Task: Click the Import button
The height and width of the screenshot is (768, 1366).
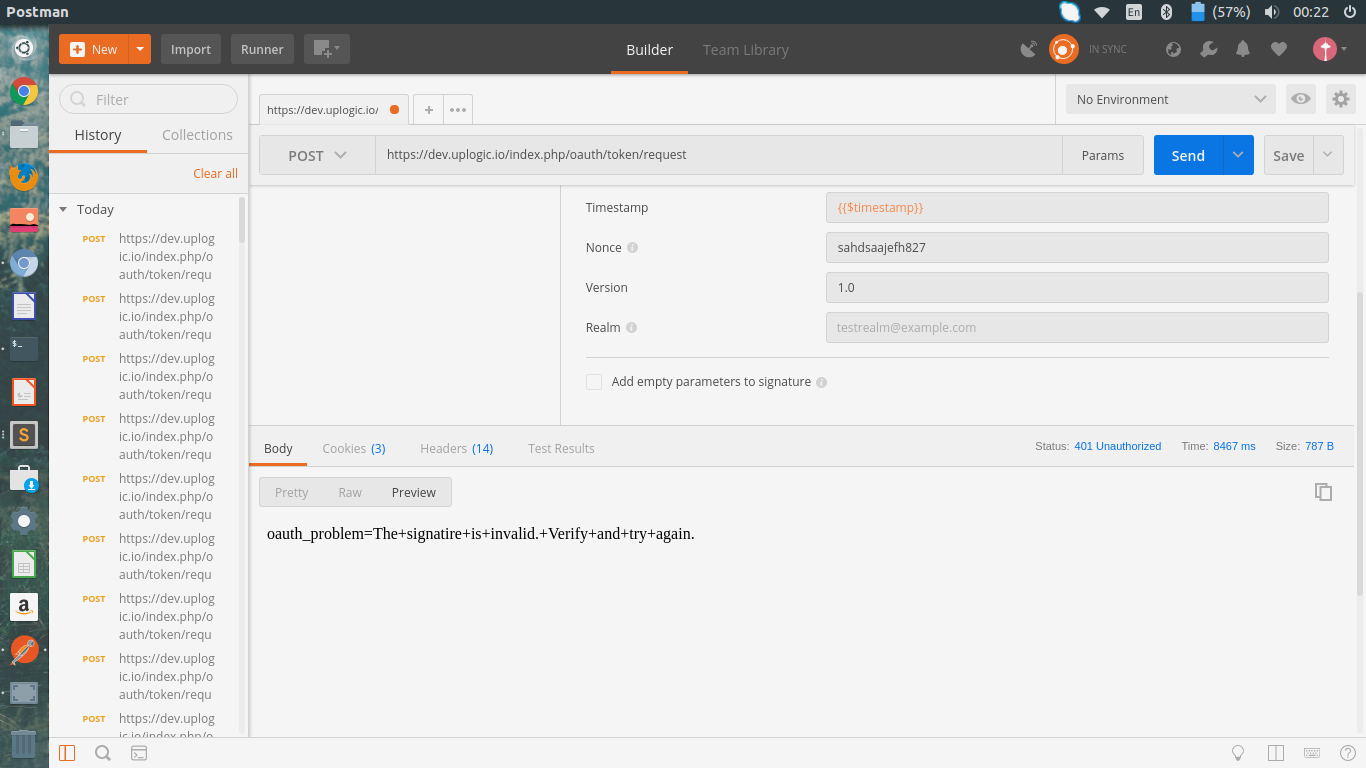Action: 190,49
